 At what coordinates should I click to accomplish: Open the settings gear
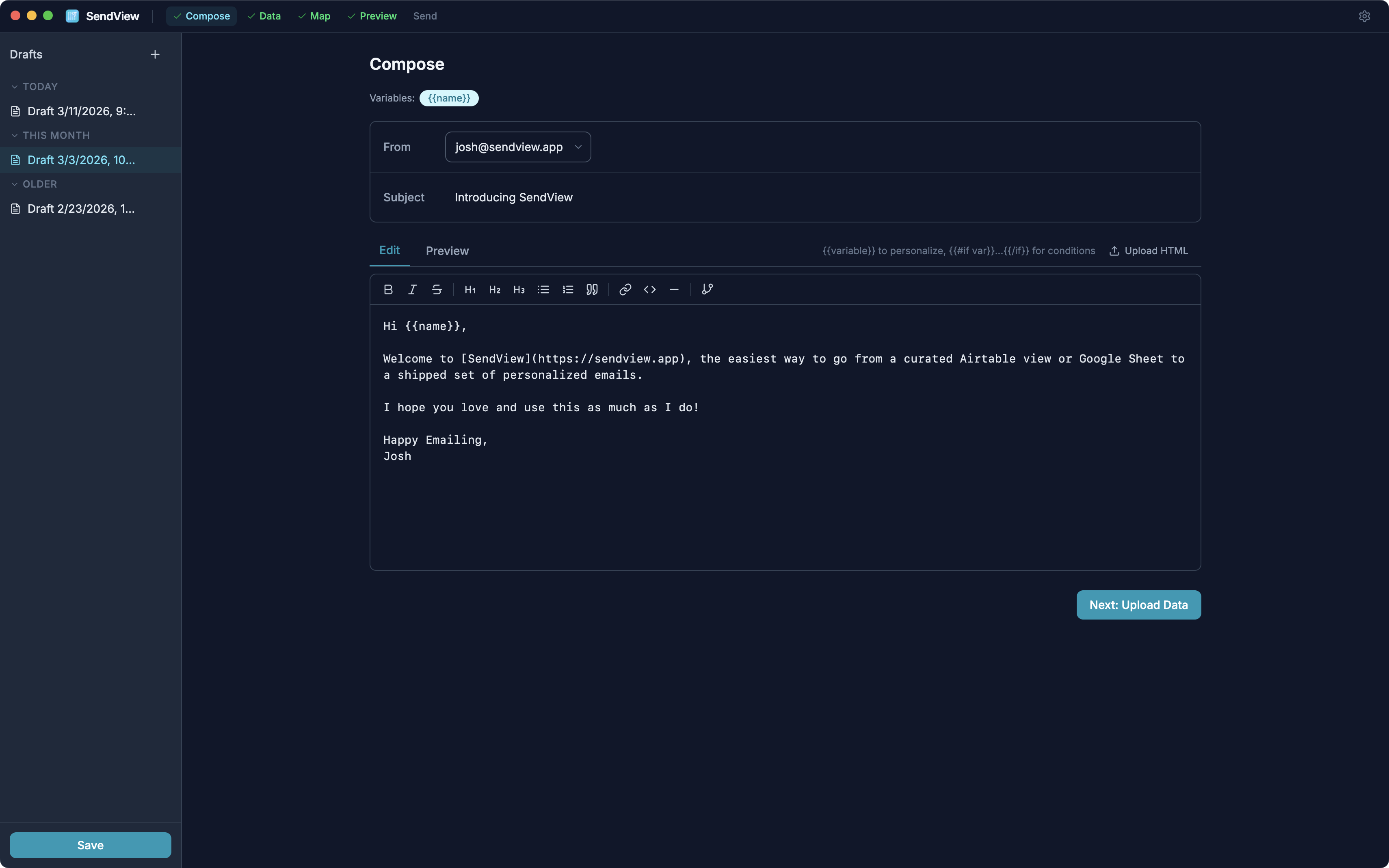1365,15
